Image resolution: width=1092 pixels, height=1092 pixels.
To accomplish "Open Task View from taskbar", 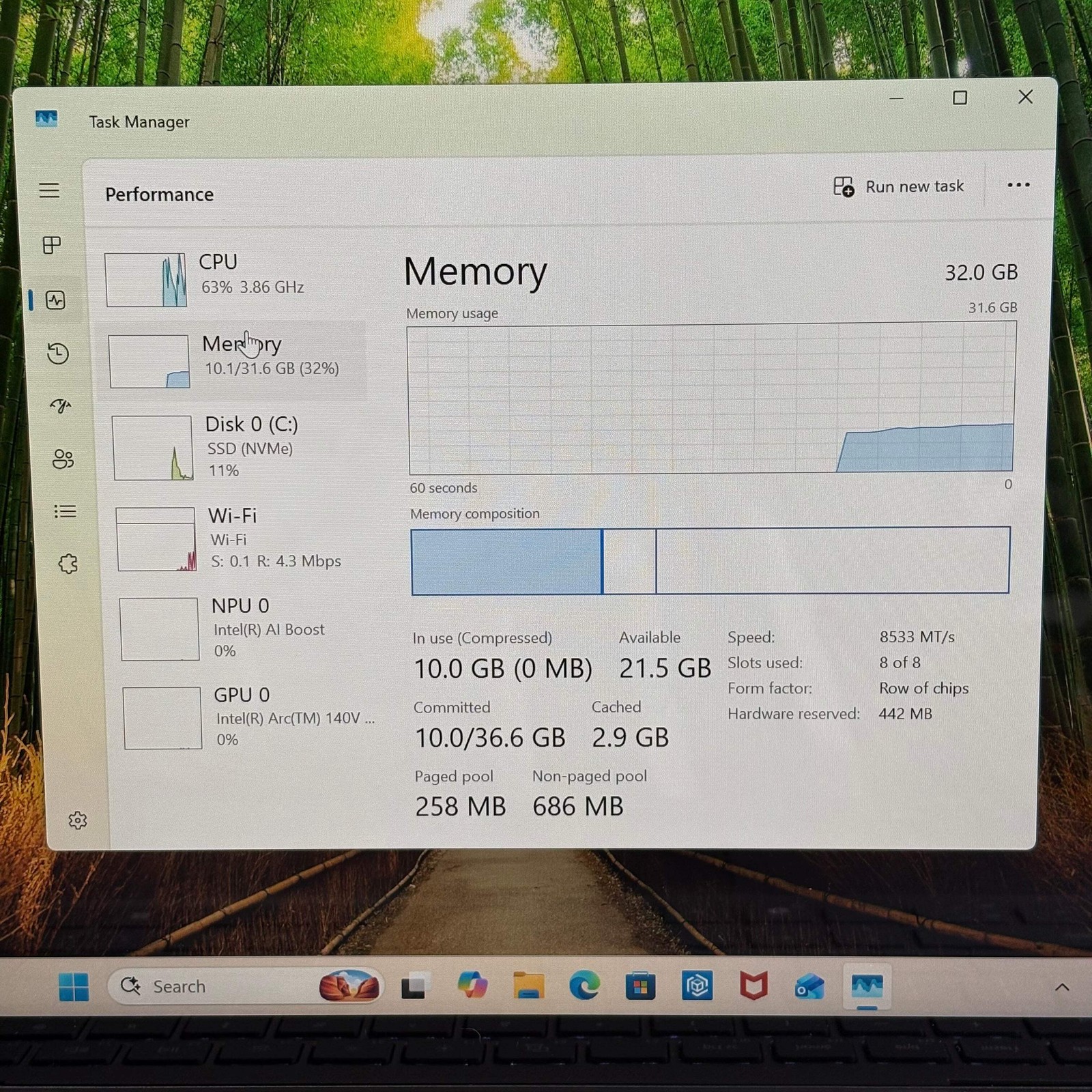I will (415, 986).
